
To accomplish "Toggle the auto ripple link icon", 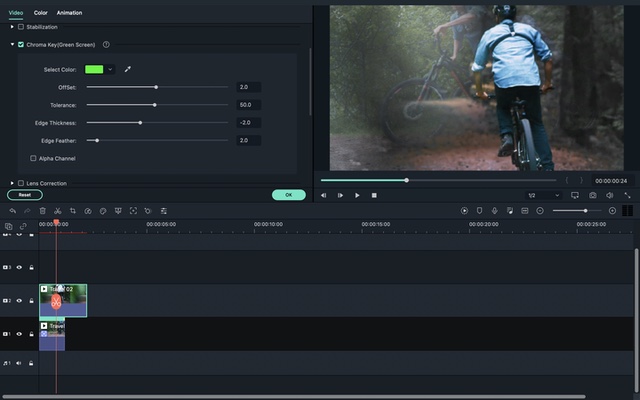I will coord(23,226).
